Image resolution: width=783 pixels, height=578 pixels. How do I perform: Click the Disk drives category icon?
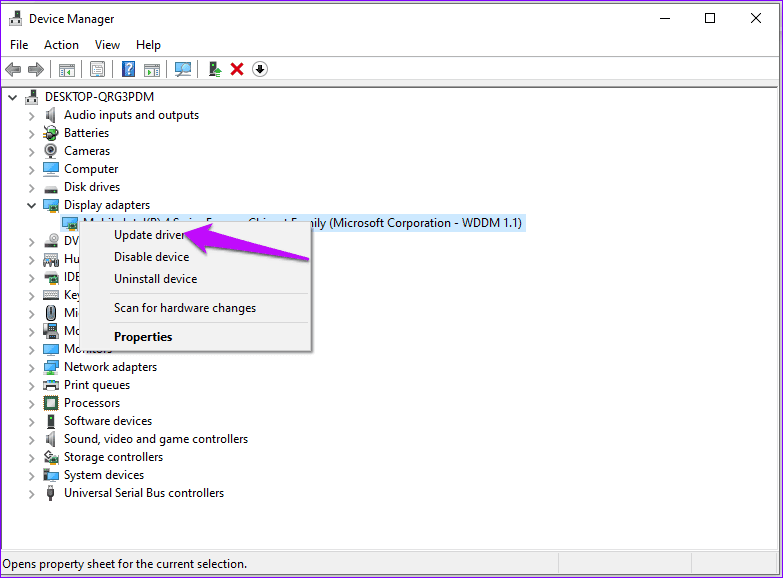[50, 189]
